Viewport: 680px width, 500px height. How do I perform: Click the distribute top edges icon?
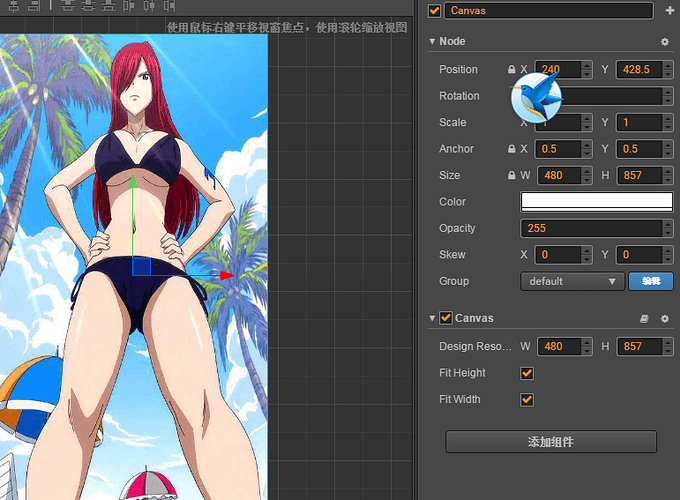[x=67, y=5]
